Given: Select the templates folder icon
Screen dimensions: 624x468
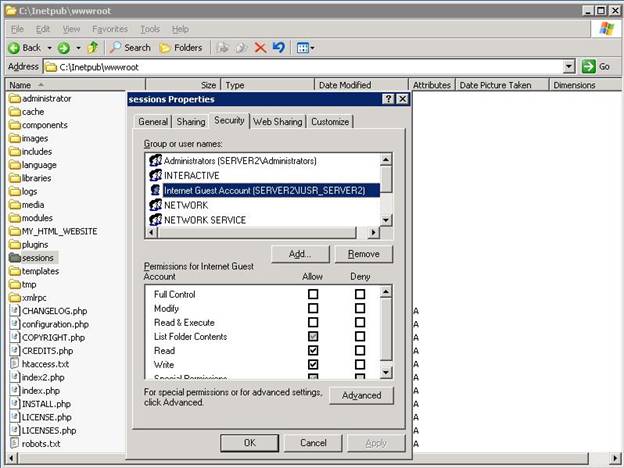Looking at the screenshot, I should 15,271.
